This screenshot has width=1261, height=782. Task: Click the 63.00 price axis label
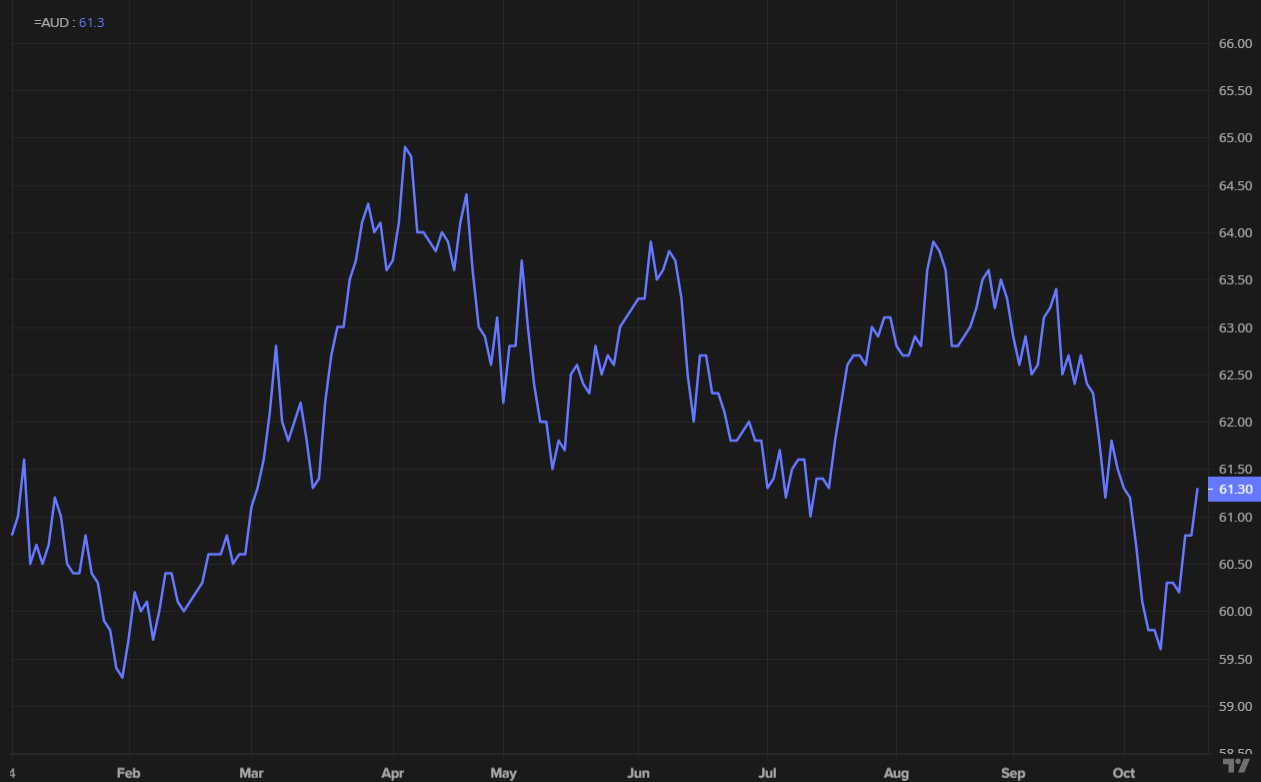click(1236, 328)
